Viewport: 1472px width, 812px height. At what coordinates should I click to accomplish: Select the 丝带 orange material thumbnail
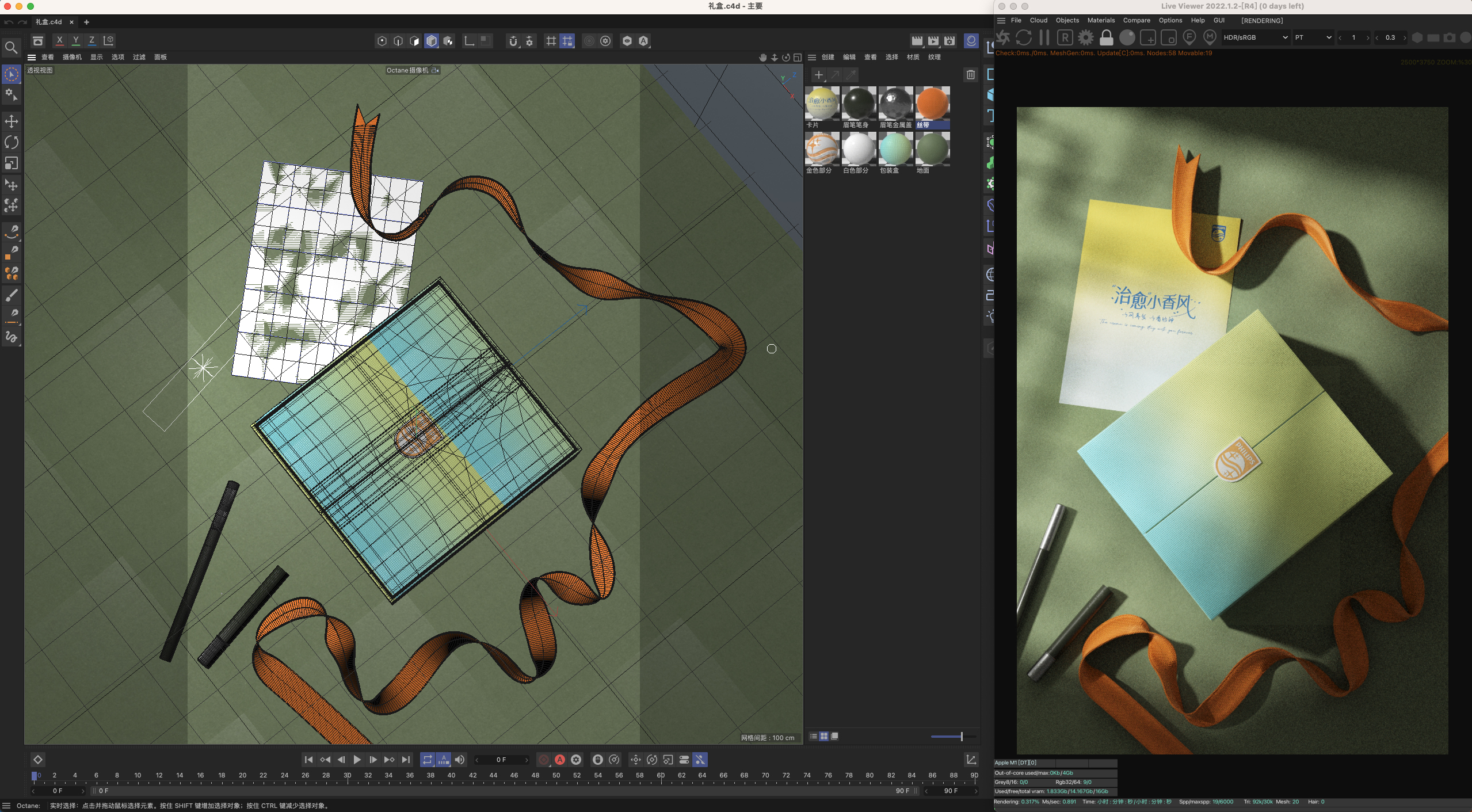point(932,104)
